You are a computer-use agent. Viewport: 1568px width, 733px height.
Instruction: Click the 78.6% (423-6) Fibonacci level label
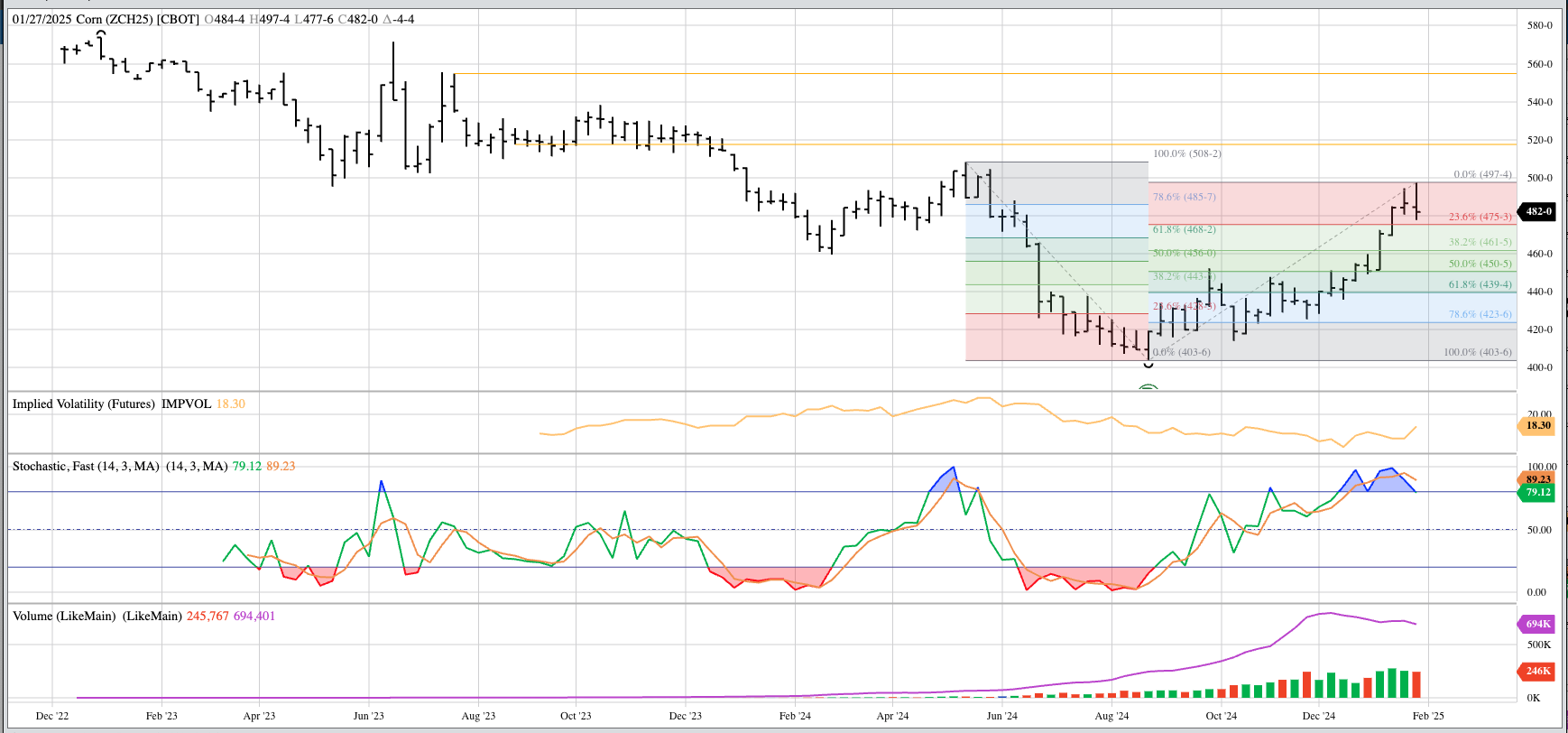click(x=1480, y=314)
